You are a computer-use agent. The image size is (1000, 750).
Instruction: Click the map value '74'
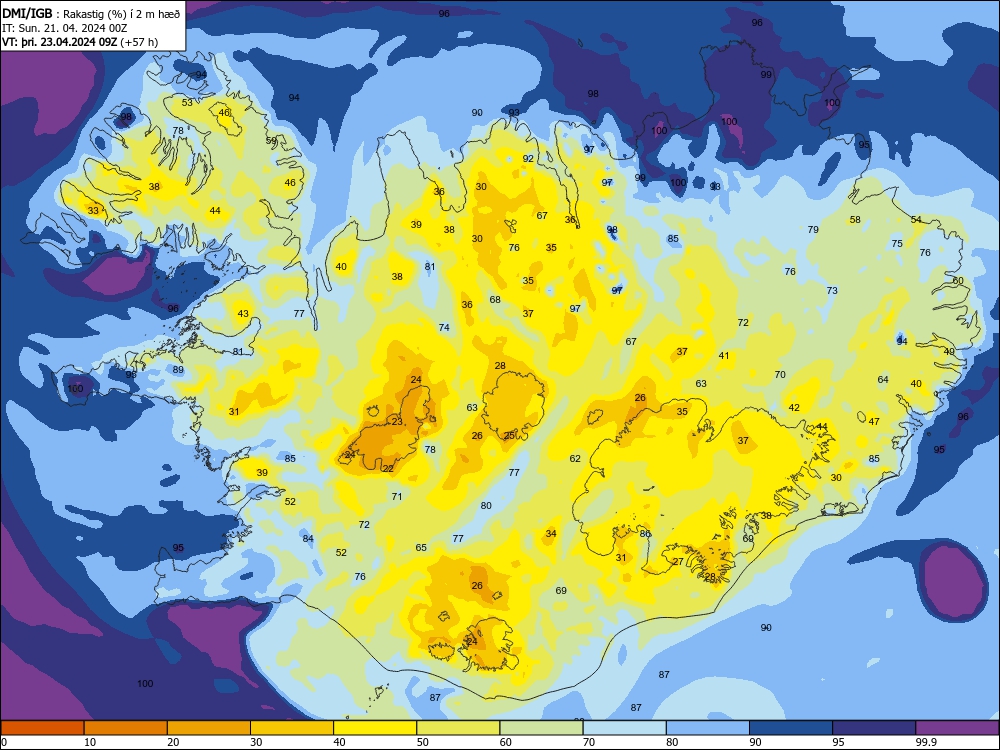click(444, 328)
